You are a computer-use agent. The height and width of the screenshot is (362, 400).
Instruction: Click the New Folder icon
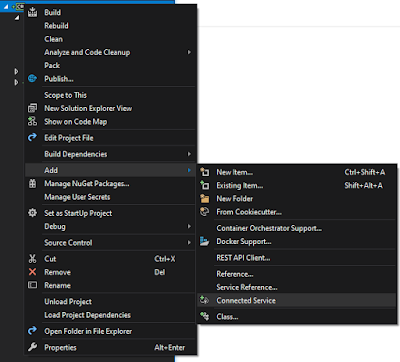pos(204,198)
